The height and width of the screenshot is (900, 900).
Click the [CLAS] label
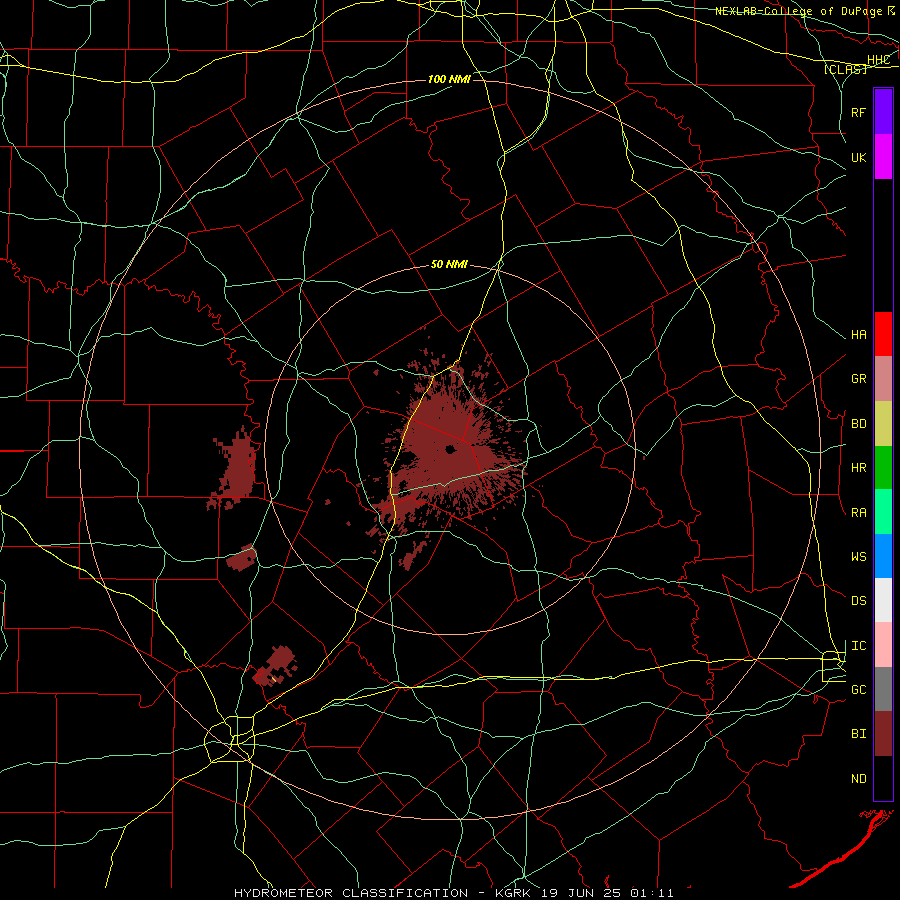coord(845,69)
